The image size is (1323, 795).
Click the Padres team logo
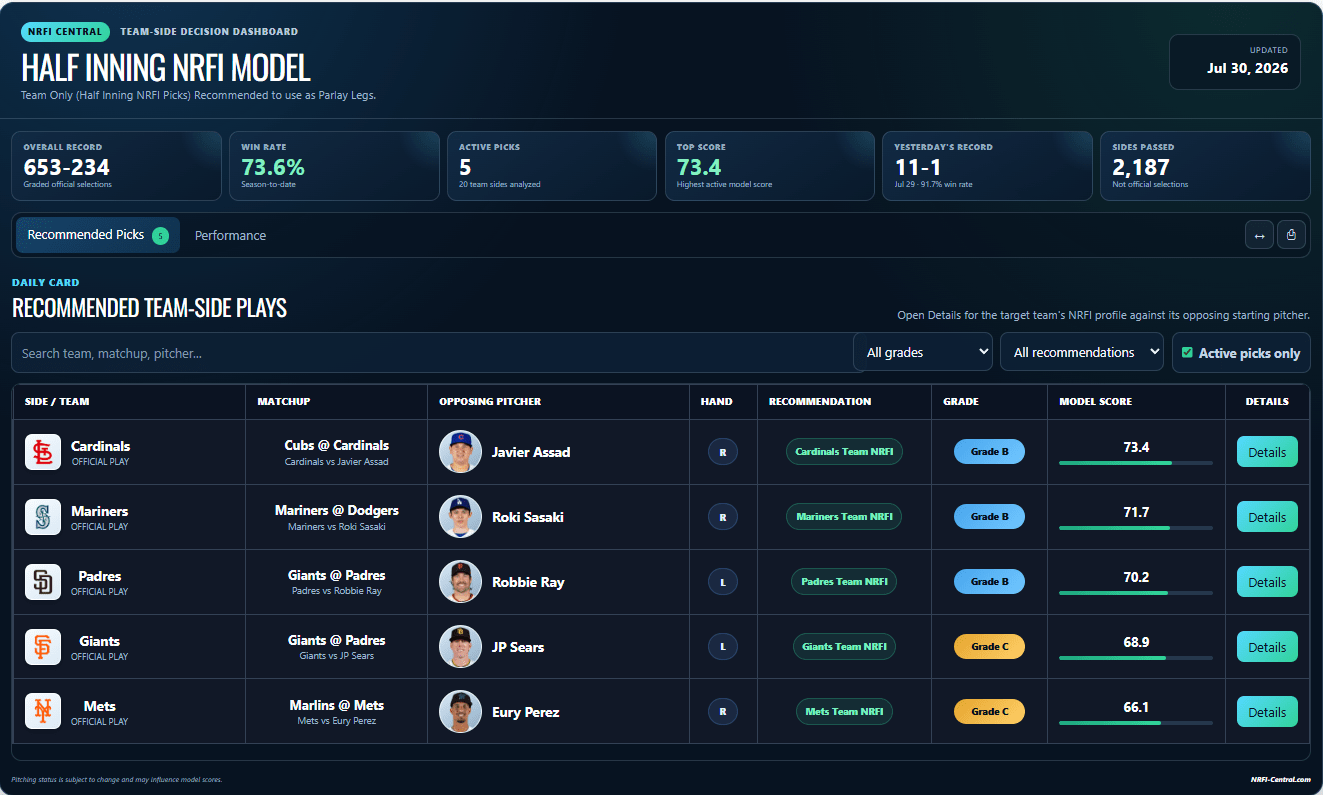pos(43,582)
